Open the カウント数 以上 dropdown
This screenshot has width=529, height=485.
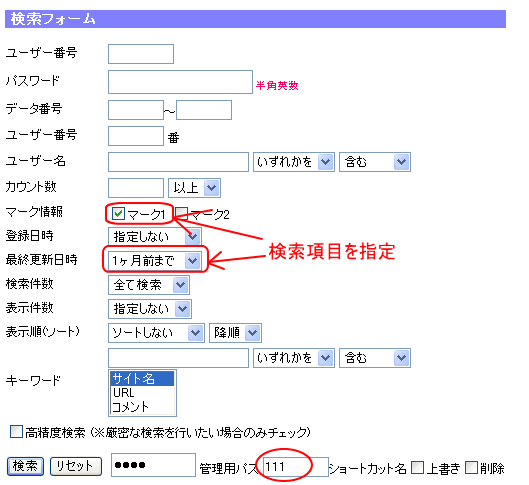pyautogui.click(x=194, y=188)
